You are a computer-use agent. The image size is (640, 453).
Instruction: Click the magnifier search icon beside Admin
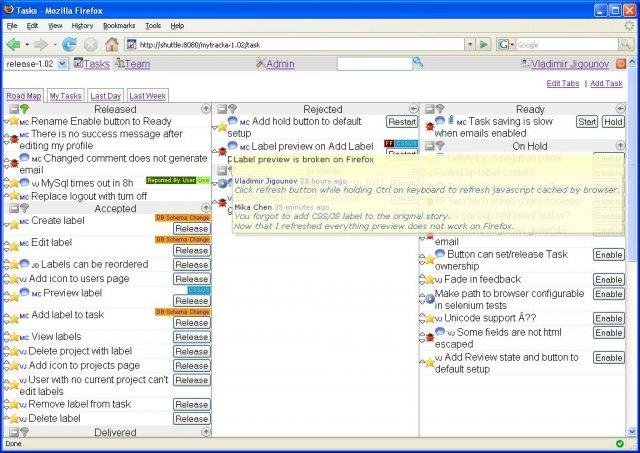(x=418, y=63)
